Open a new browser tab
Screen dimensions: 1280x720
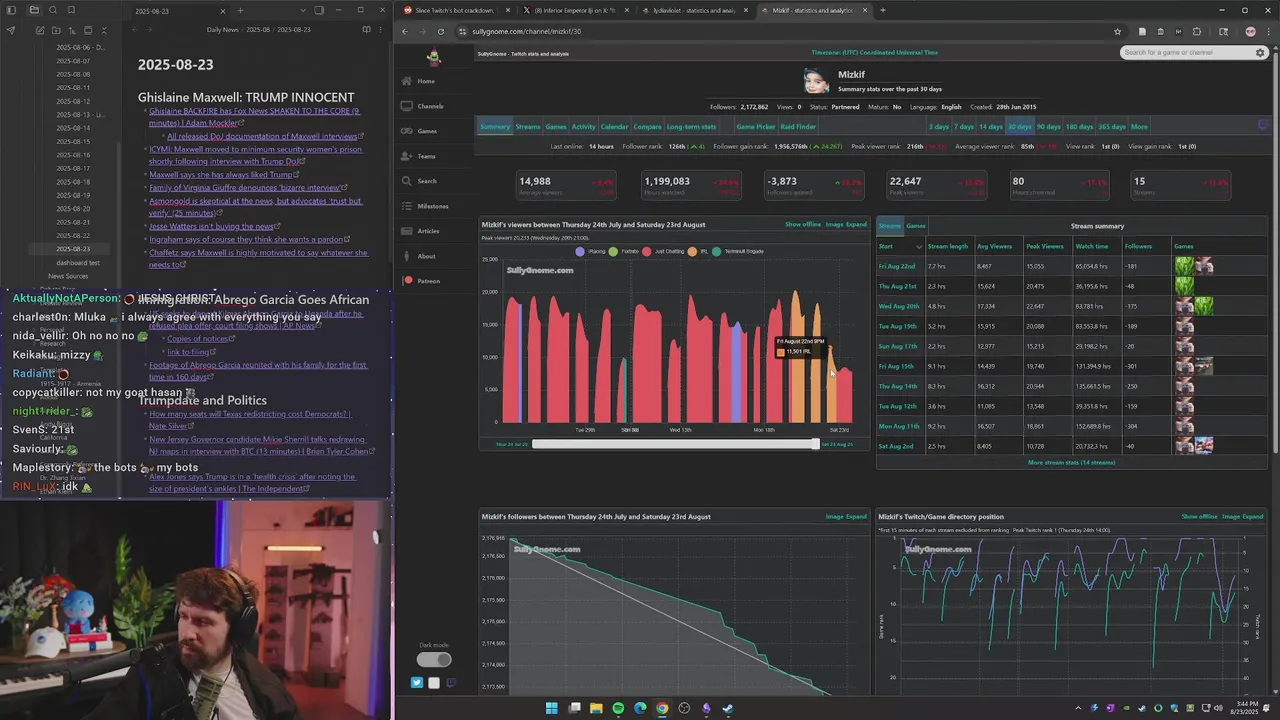click(x=882, y=10)
